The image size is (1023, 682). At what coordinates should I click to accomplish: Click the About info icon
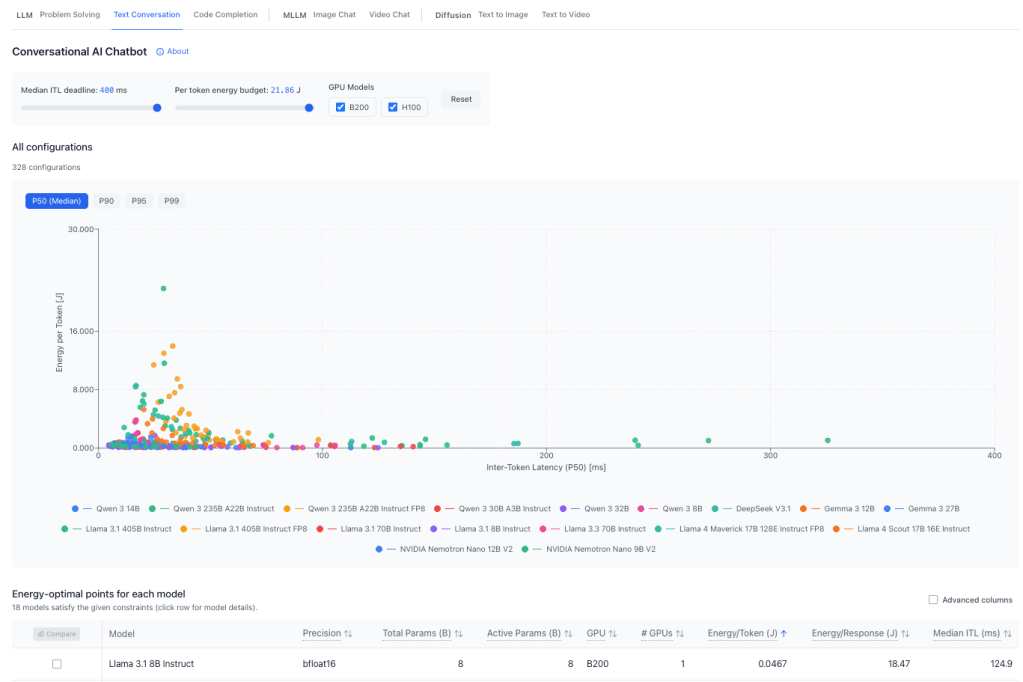point(161,51)
